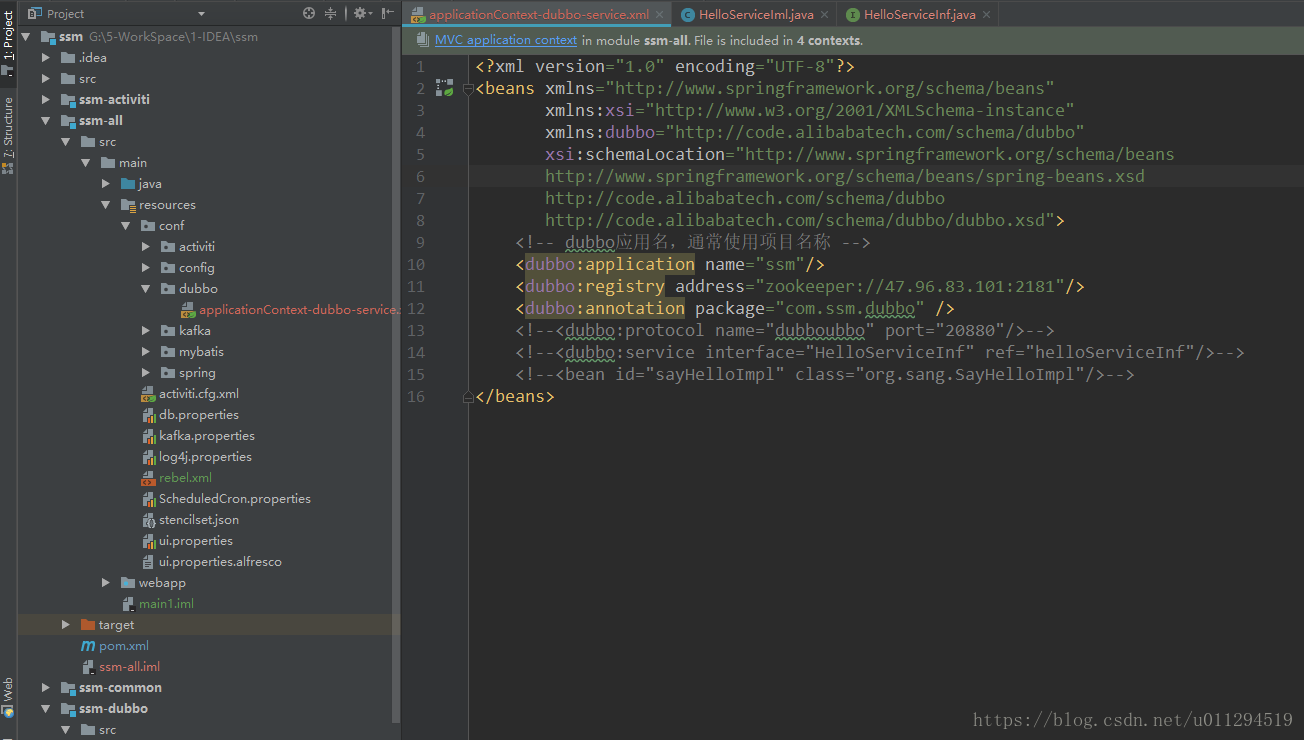Close the HelloServiceInf.java tab
1304x740 pixels.
[986, 15]
